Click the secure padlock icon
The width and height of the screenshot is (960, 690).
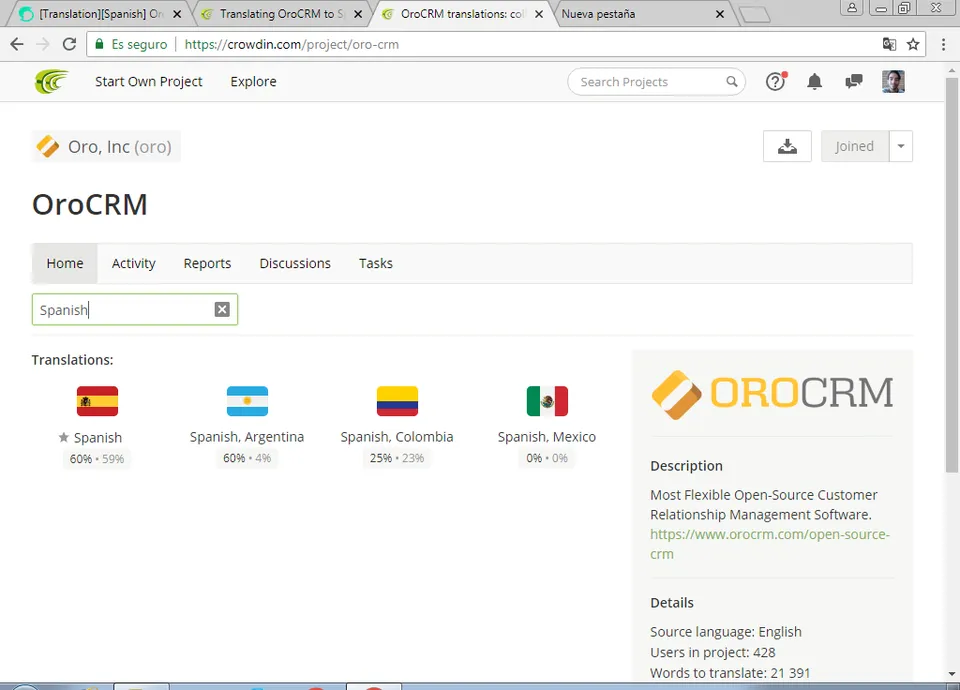pos(99,44)
